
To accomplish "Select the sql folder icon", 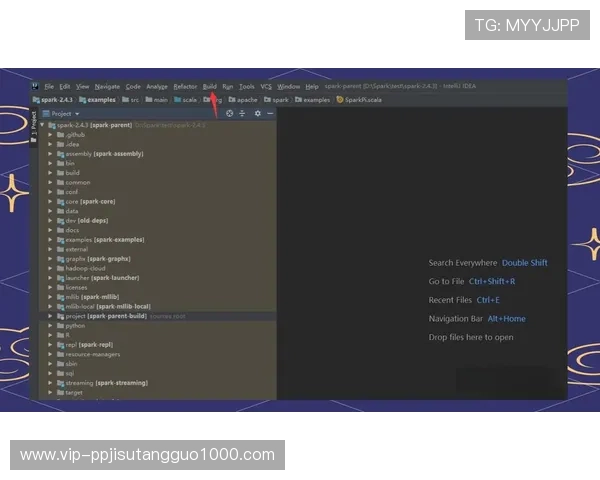I will click(x=60, y=374).
